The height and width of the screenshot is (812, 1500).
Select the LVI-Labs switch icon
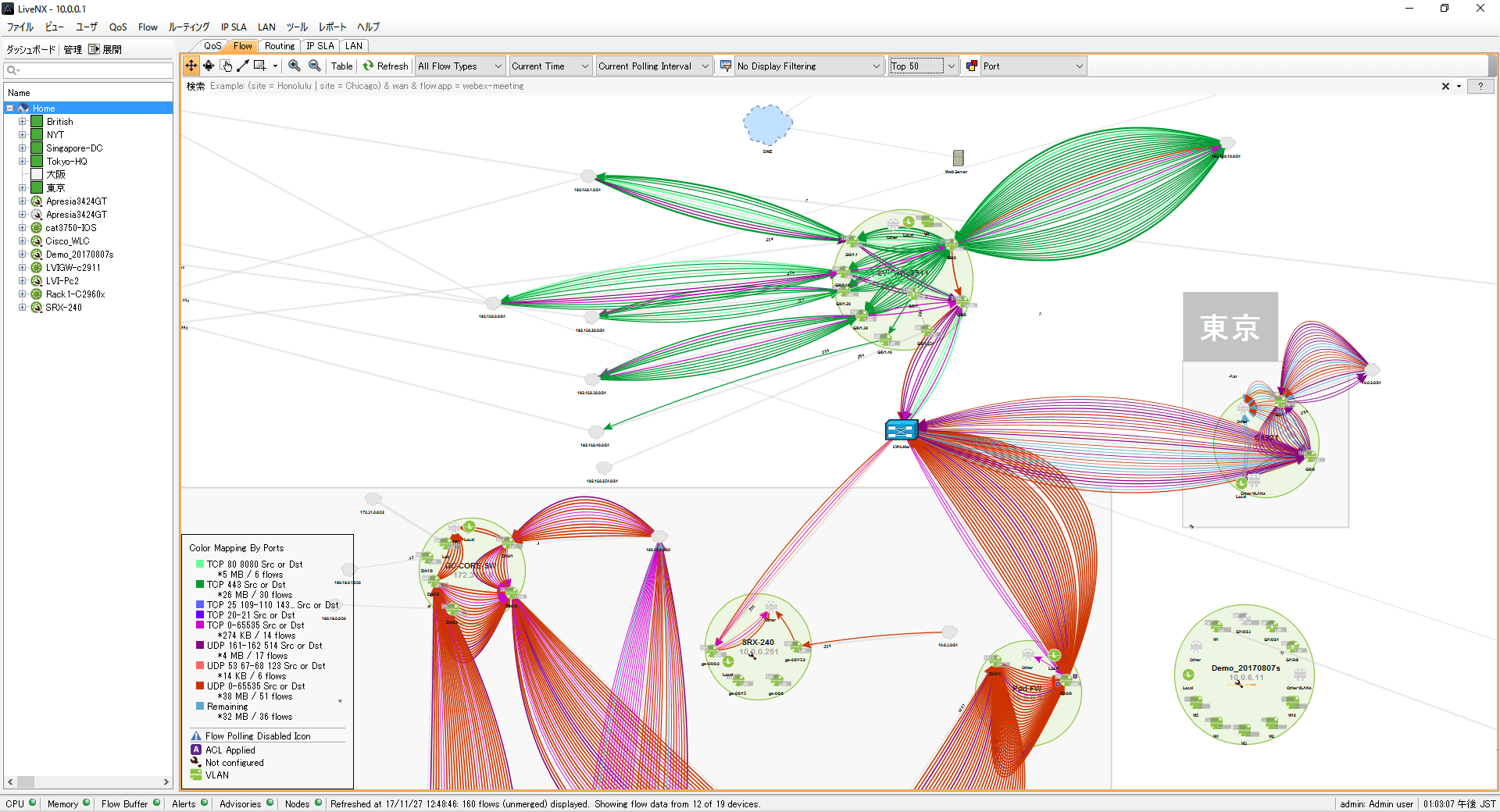point(901,429)
